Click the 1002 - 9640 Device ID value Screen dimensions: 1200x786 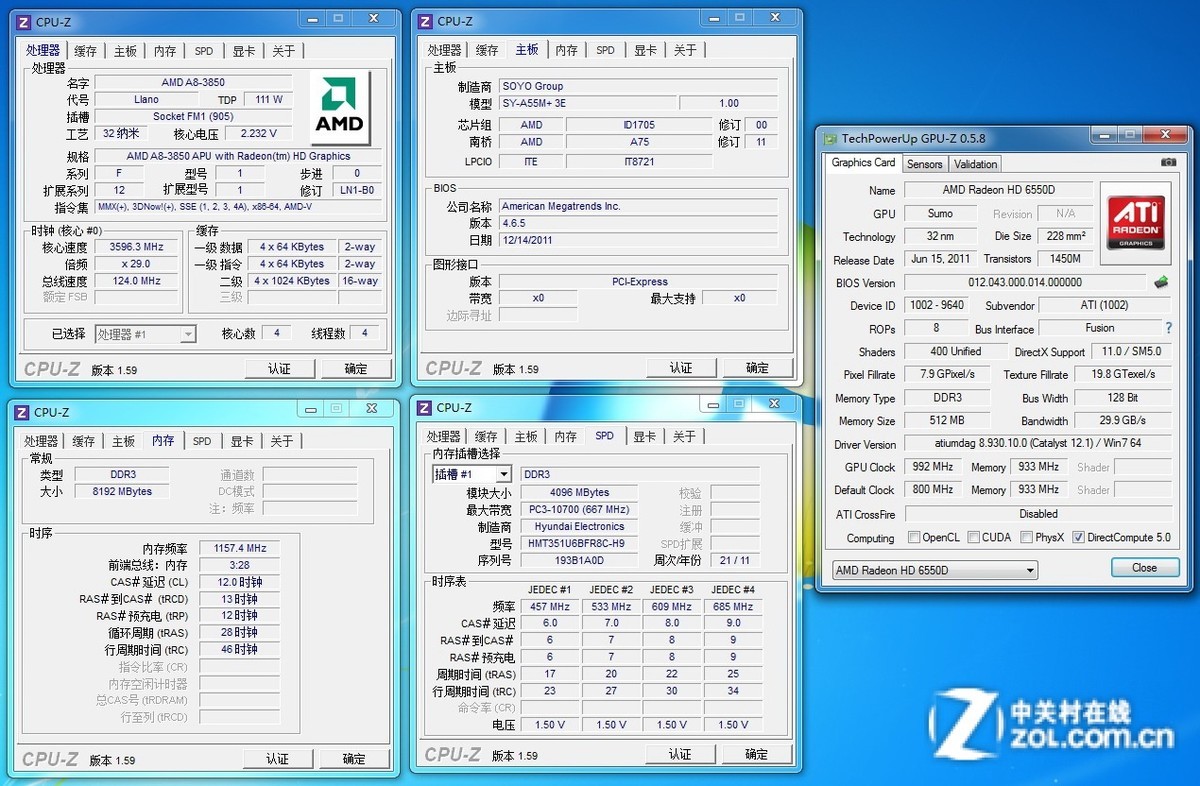click(x=936, y=305)
